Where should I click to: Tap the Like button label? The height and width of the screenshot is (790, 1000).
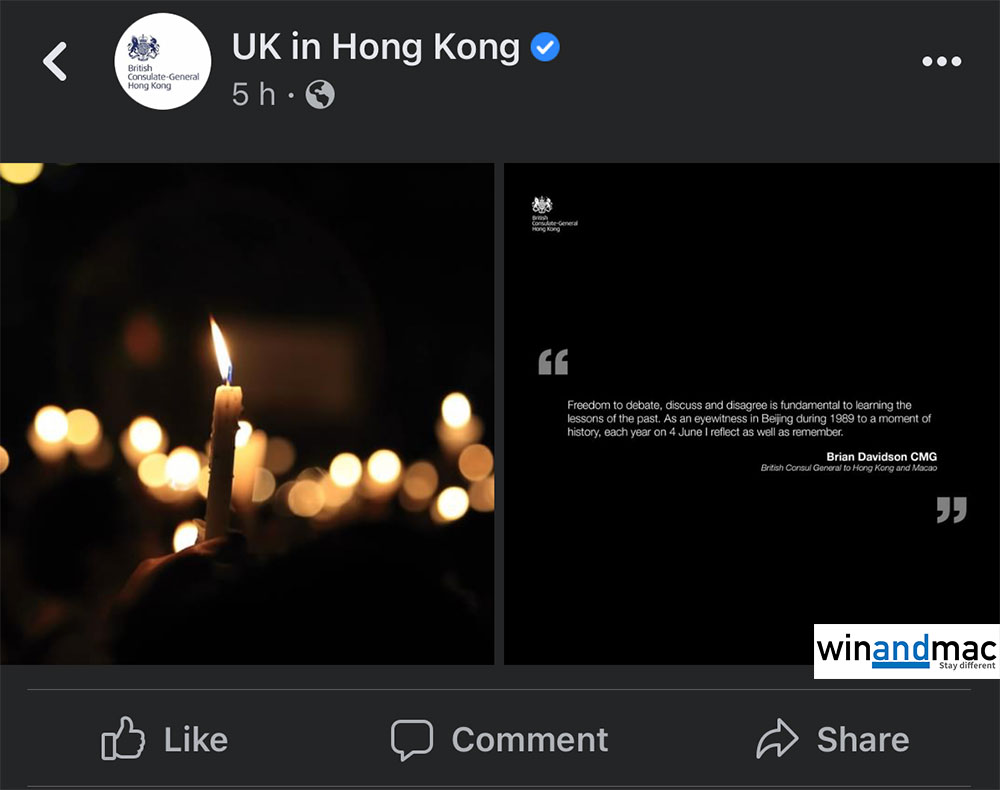(196, 740)
